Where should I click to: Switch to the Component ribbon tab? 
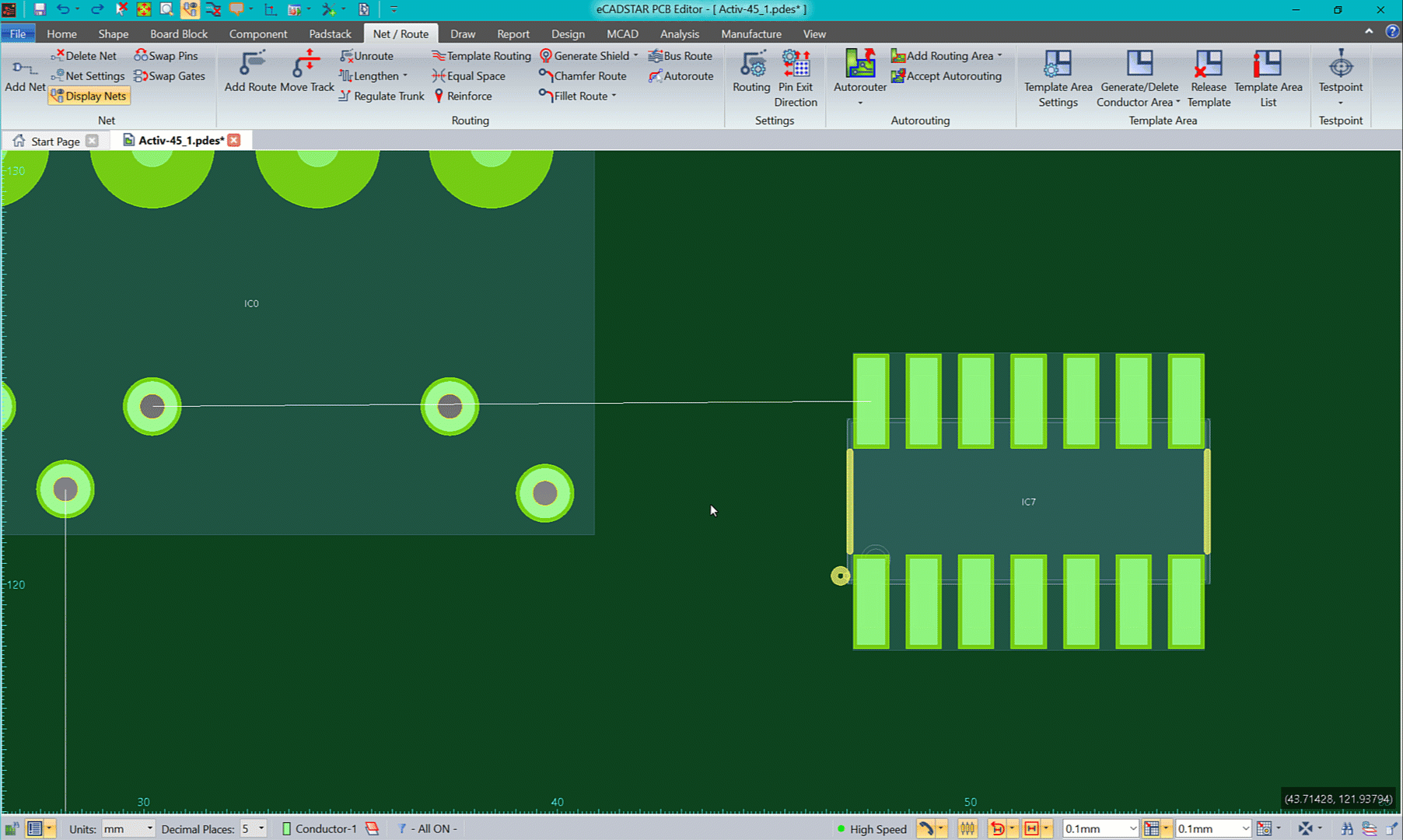click(x=257, y=33)
